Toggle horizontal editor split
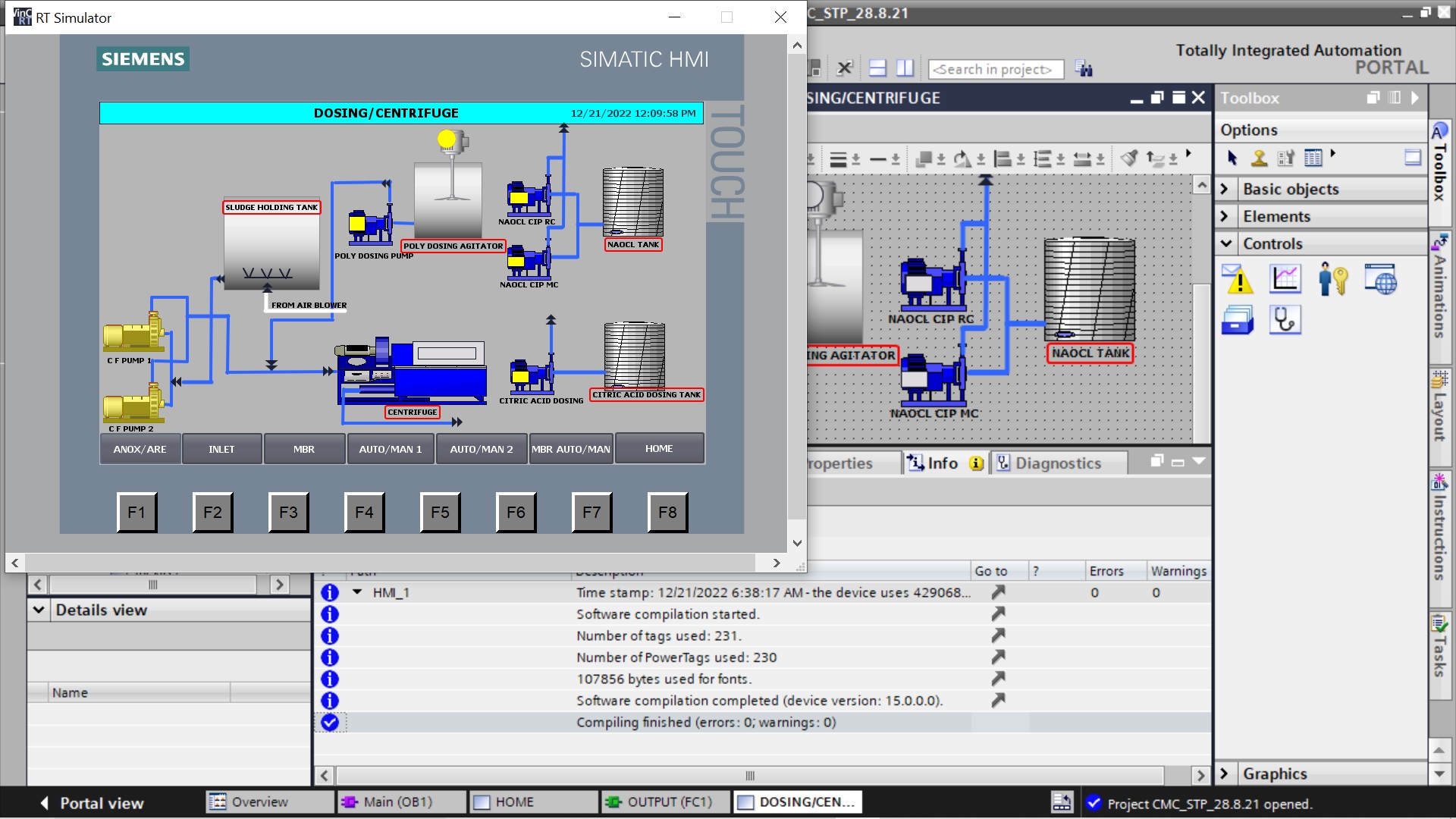The image size is (1456, 819). [x=877, y=69]
